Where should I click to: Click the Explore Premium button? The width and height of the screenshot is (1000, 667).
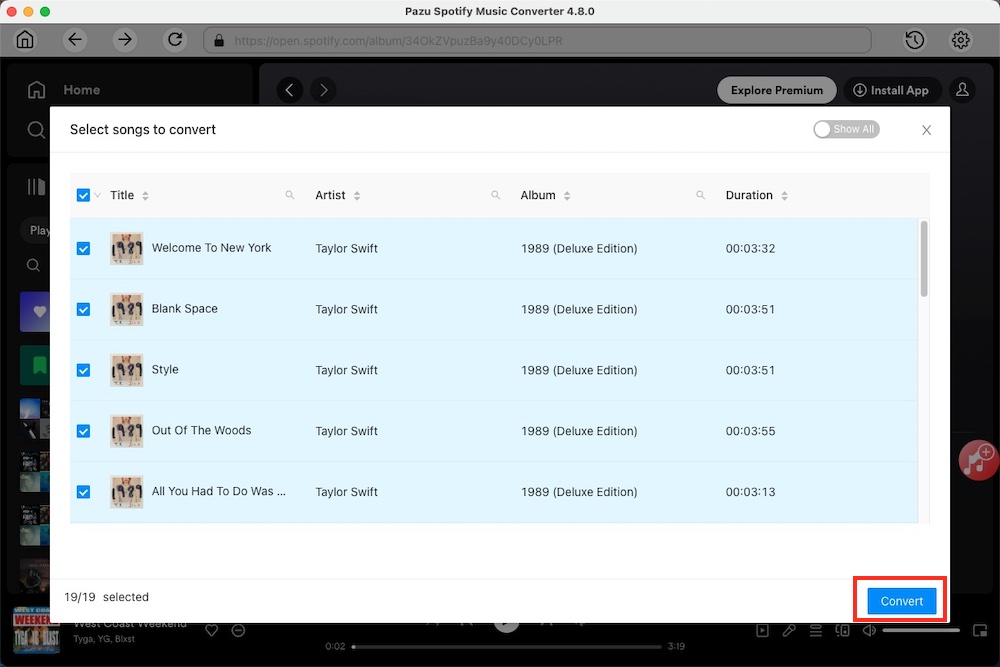click(x=776, y=90)
